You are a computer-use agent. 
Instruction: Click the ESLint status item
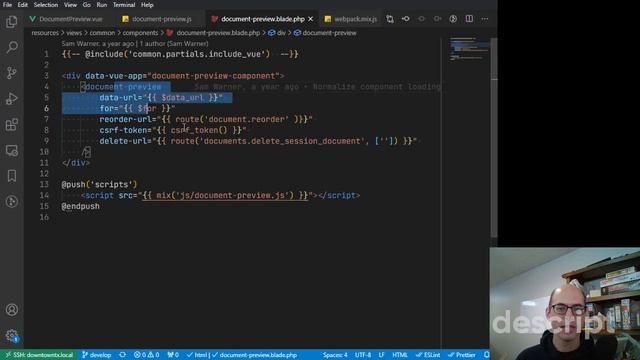click(x=428, y=355)
